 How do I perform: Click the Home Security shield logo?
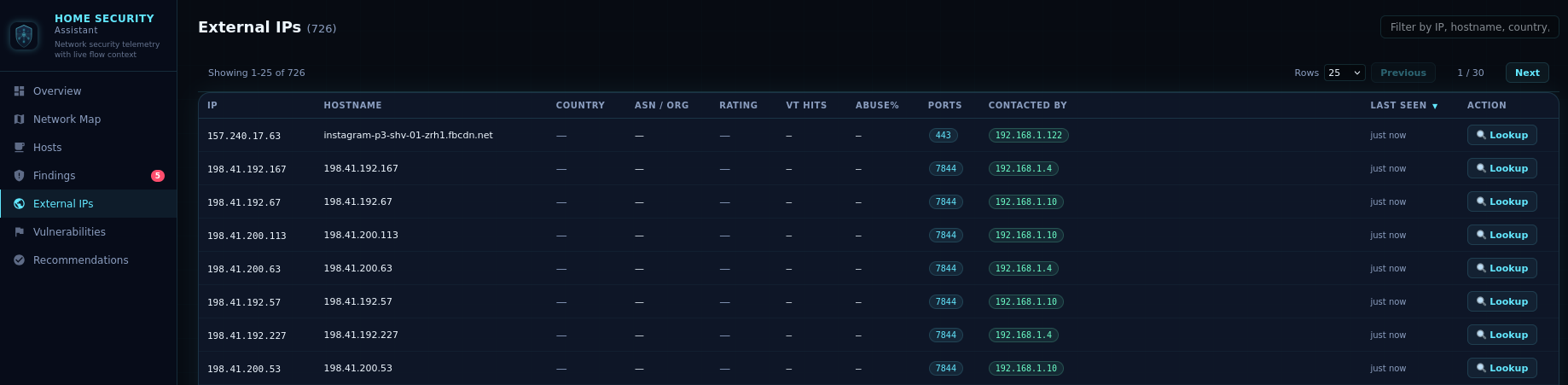tap(24, 36)
